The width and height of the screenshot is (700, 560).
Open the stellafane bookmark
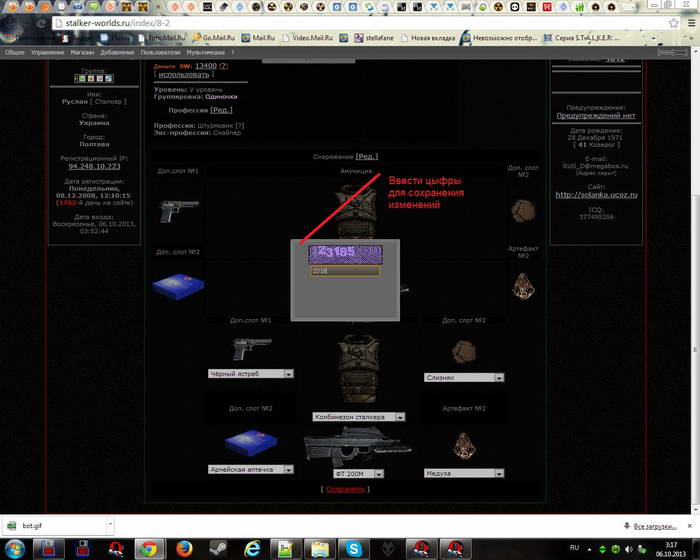coord(374,38)
